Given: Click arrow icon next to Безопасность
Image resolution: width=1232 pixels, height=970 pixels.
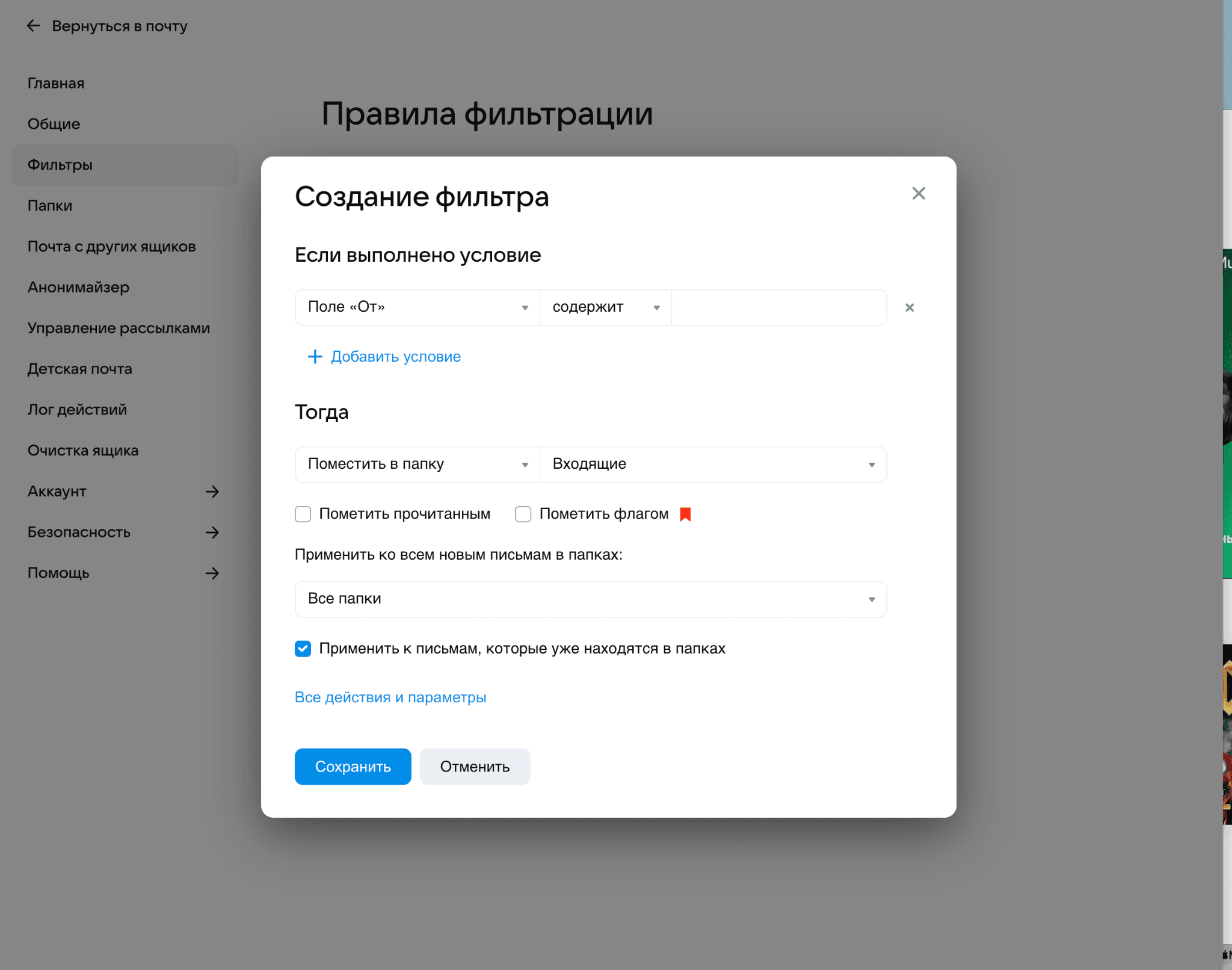Looking at the screenshot, I should [x=212, y=533].
